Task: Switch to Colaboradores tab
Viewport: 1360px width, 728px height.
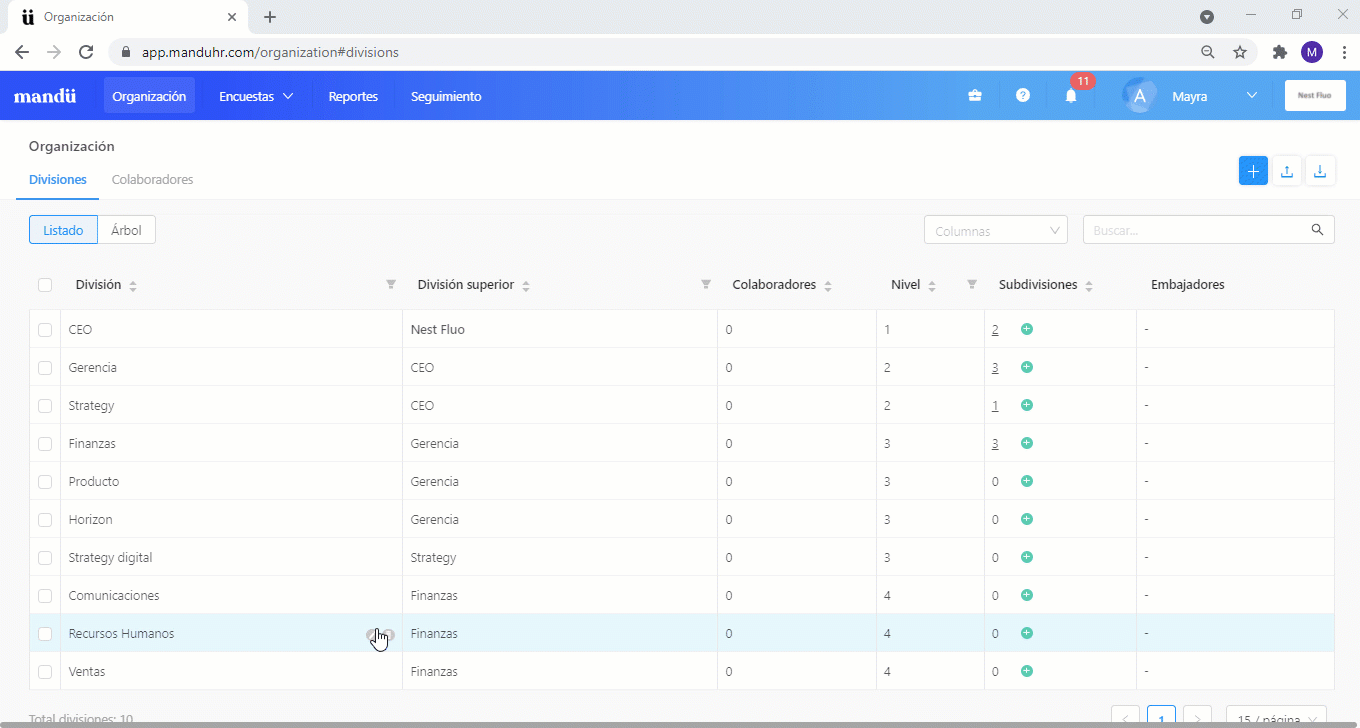Action: [152, 180]
